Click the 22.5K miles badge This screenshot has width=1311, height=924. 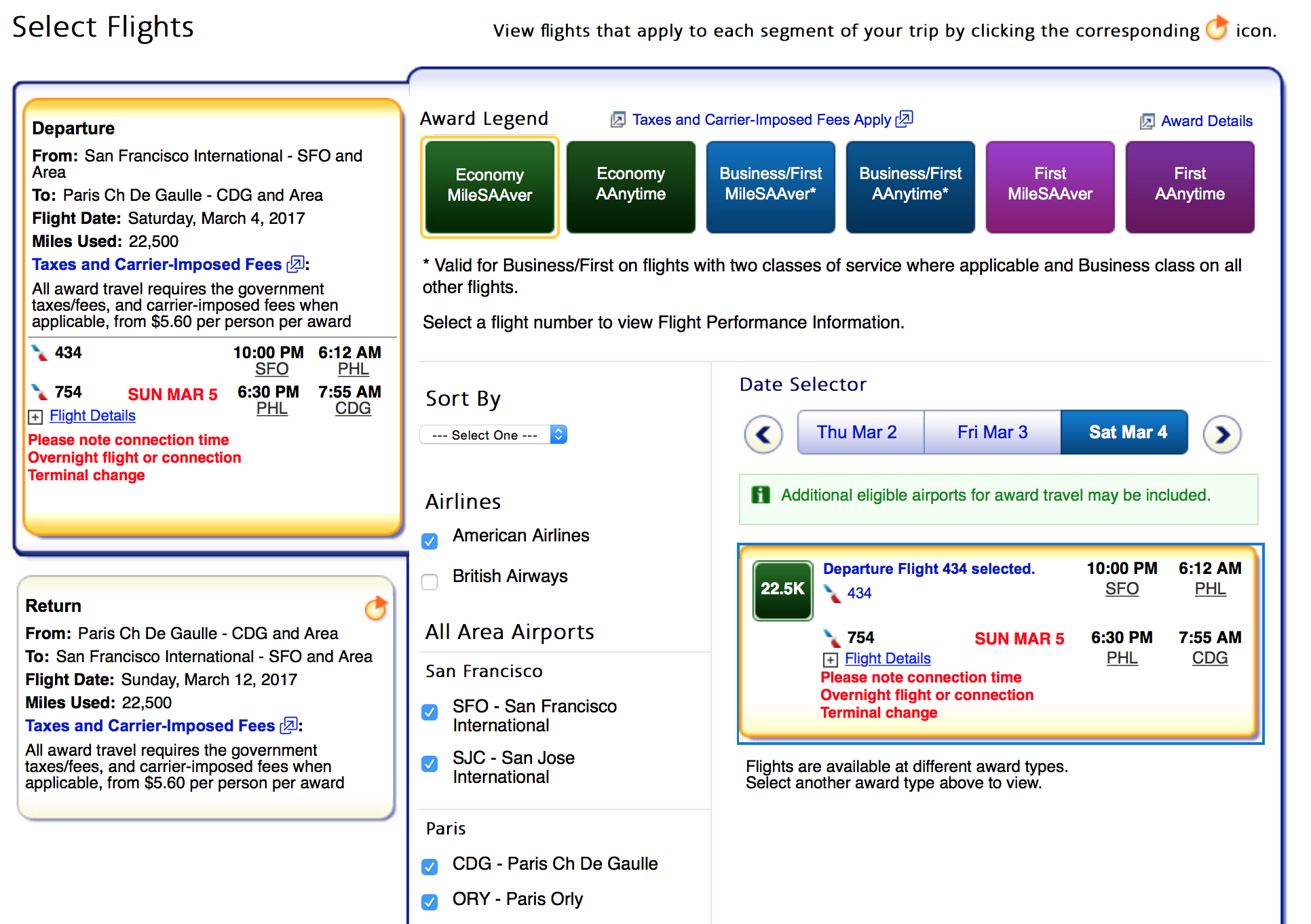(x=782, y=590)
